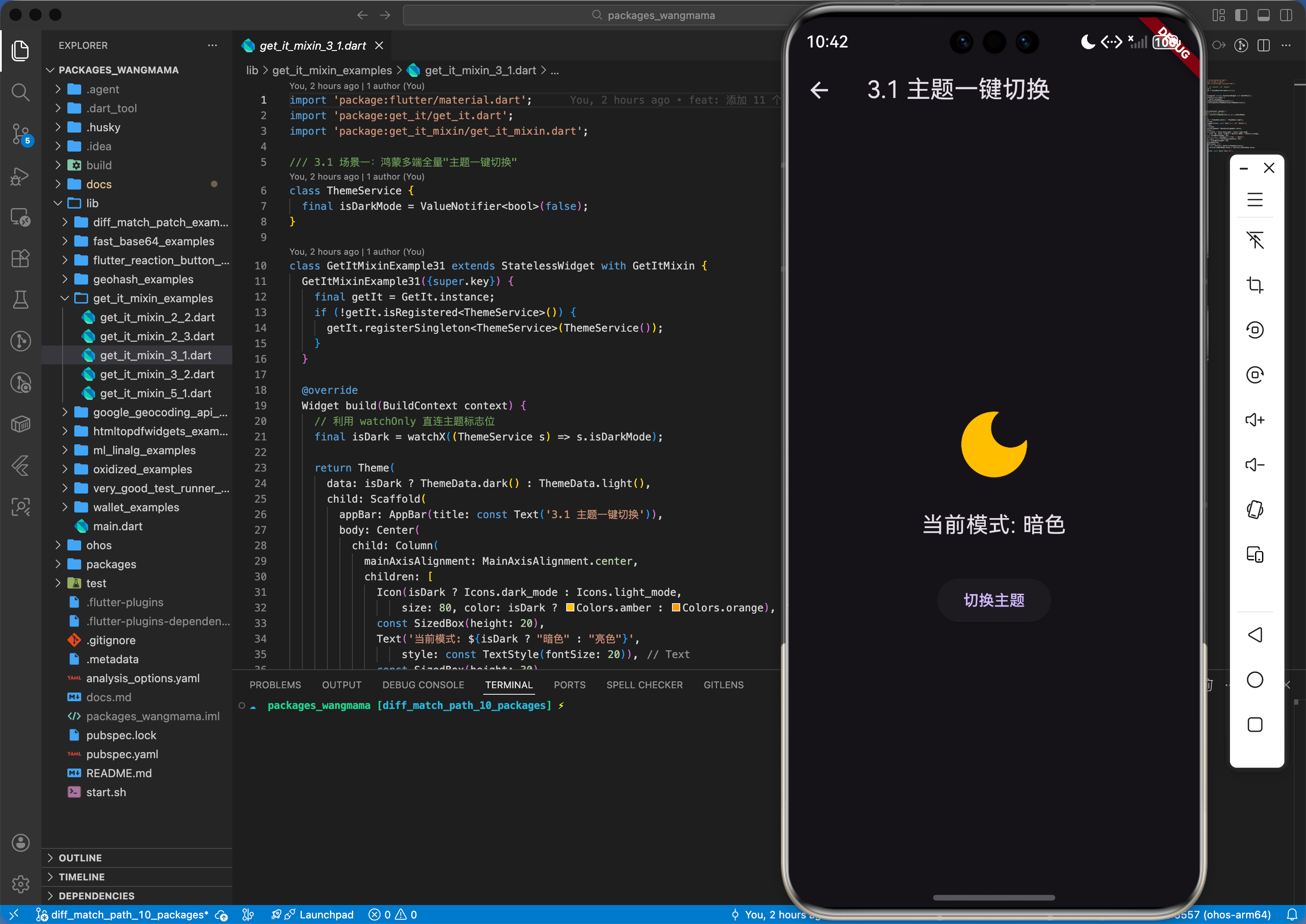Toggle the primary side bar layout icon

click(1241, 16)
